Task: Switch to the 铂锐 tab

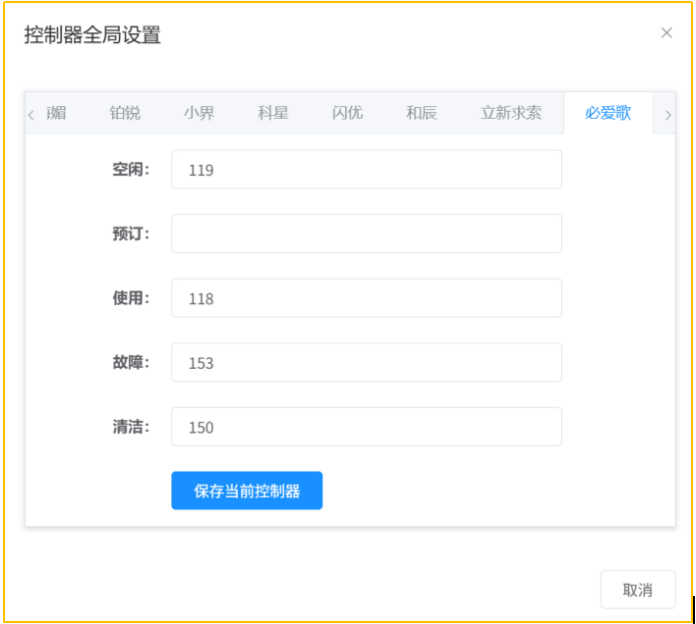Action: click(x=125, y=113)
